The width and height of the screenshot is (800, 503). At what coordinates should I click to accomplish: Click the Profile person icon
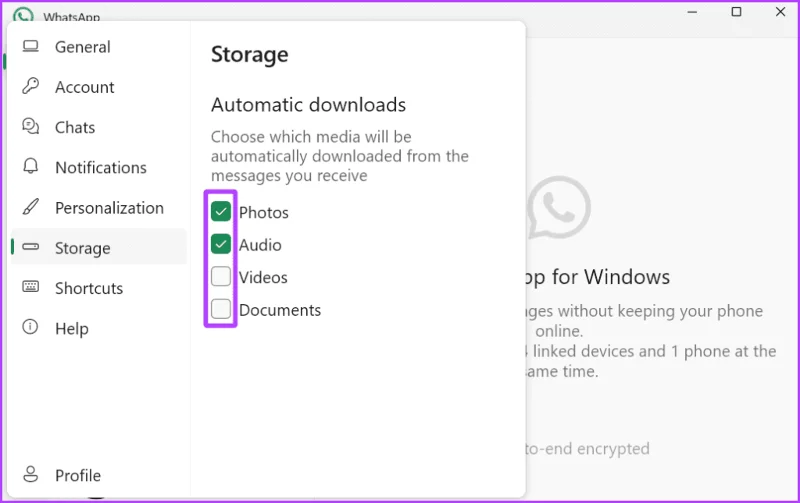pyautogui.click(x=31, y=474)
